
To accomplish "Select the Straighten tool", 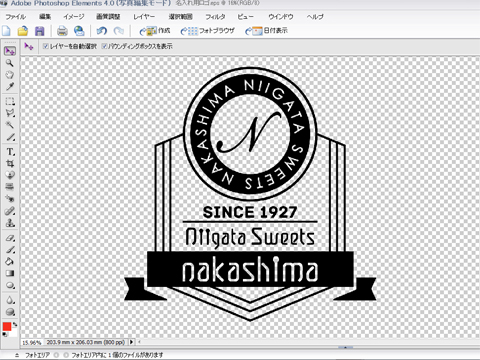I will coord(10,187).
